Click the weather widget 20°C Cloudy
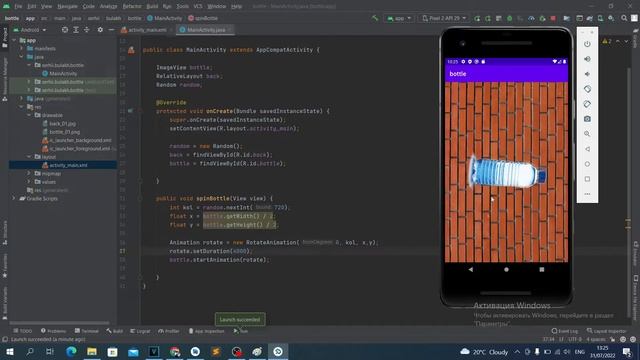The image size is (640, 360). click(484, 351)
